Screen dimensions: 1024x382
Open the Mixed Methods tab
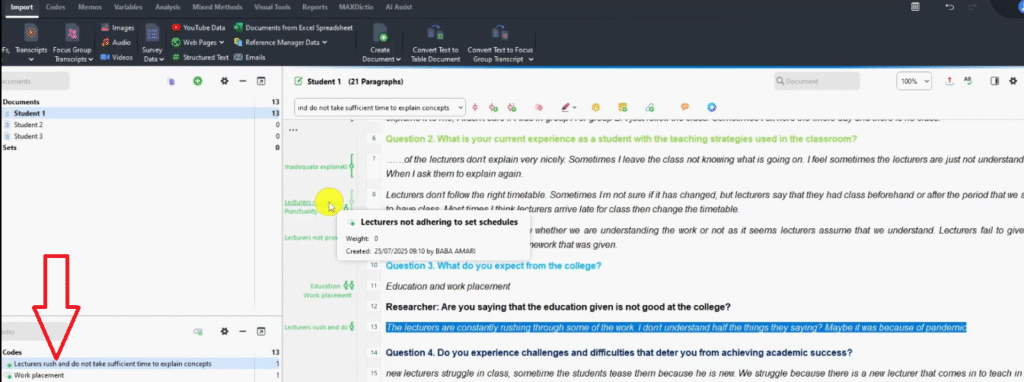click(217, 7)
